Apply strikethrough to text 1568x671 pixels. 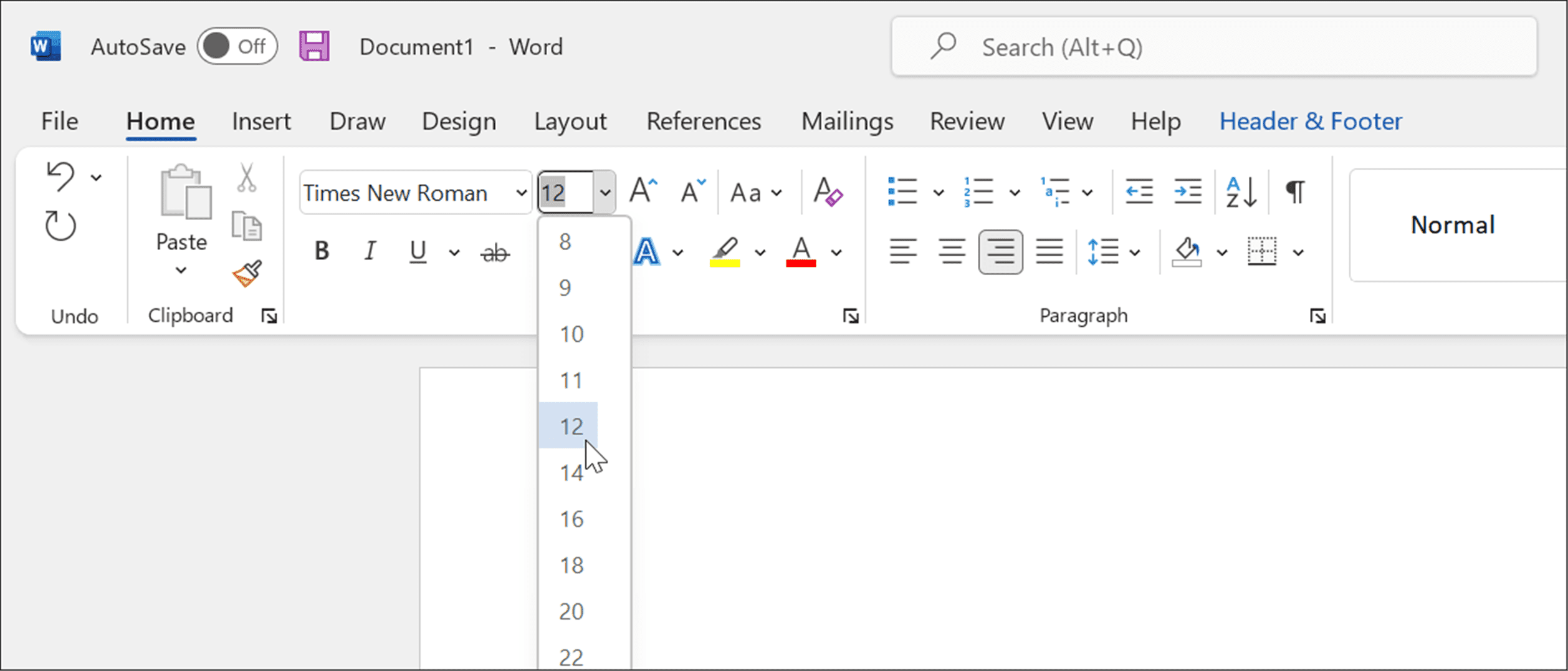494,251
